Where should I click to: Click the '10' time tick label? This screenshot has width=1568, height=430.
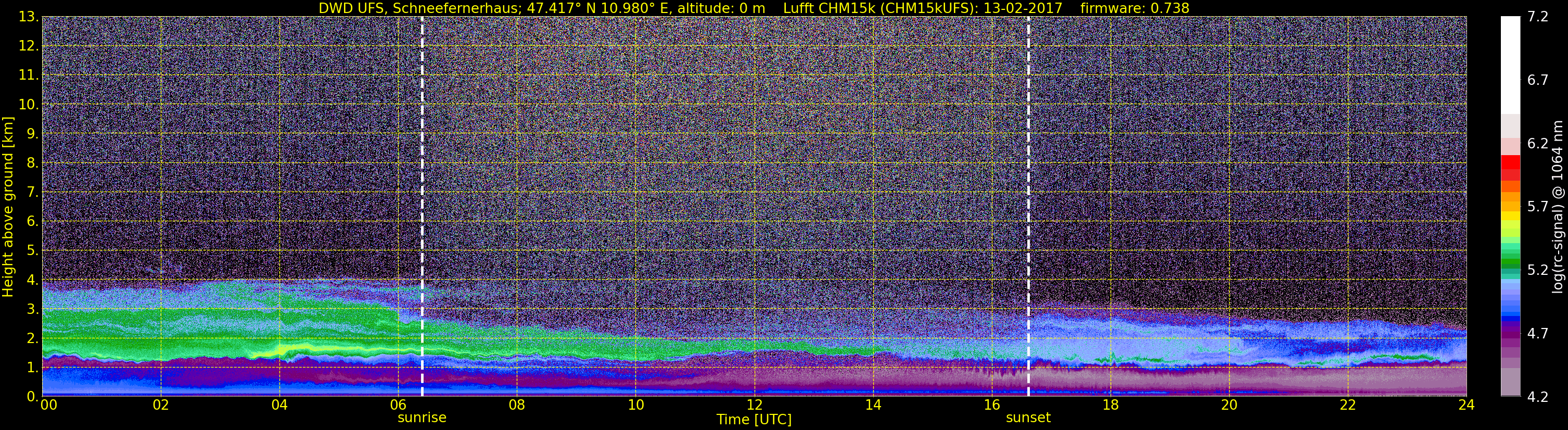coord(635,405)
